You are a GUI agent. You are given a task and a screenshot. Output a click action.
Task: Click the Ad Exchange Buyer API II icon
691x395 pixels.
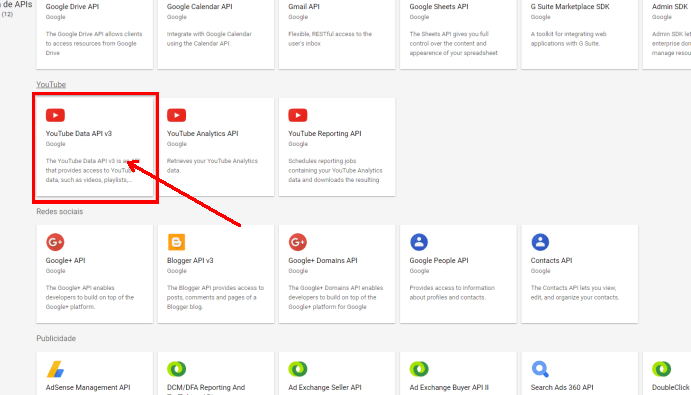click(419, 369)
